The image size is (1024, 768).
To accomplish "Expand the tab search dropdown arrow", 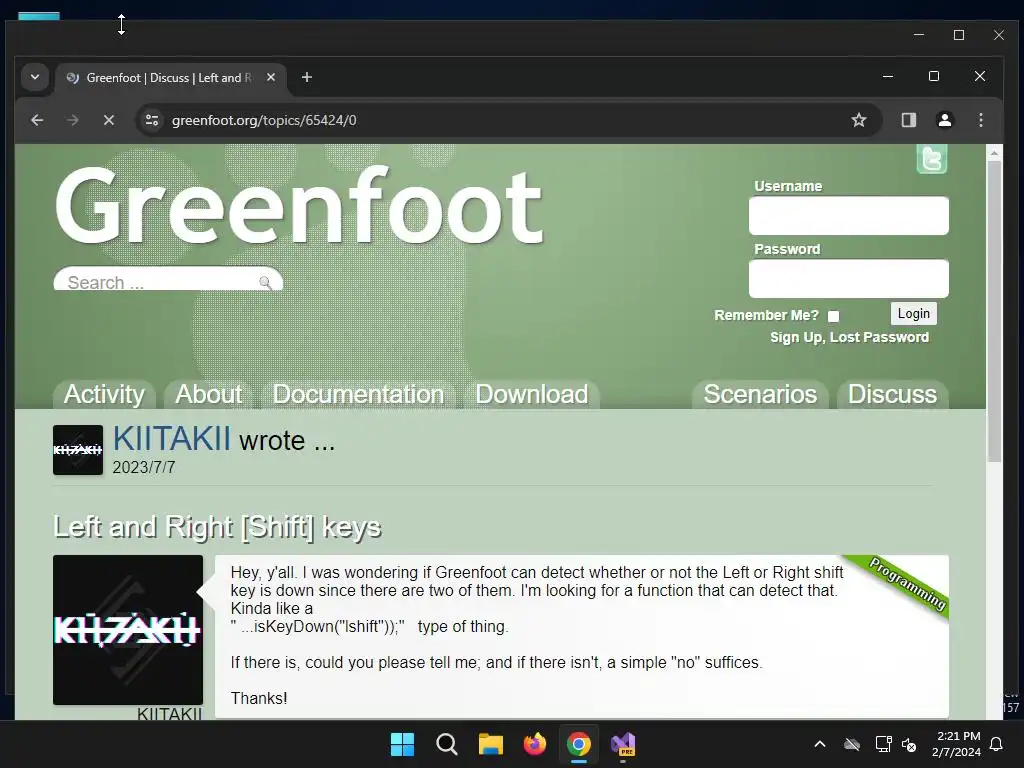I will pyautogui.click(x=35, y=77).
